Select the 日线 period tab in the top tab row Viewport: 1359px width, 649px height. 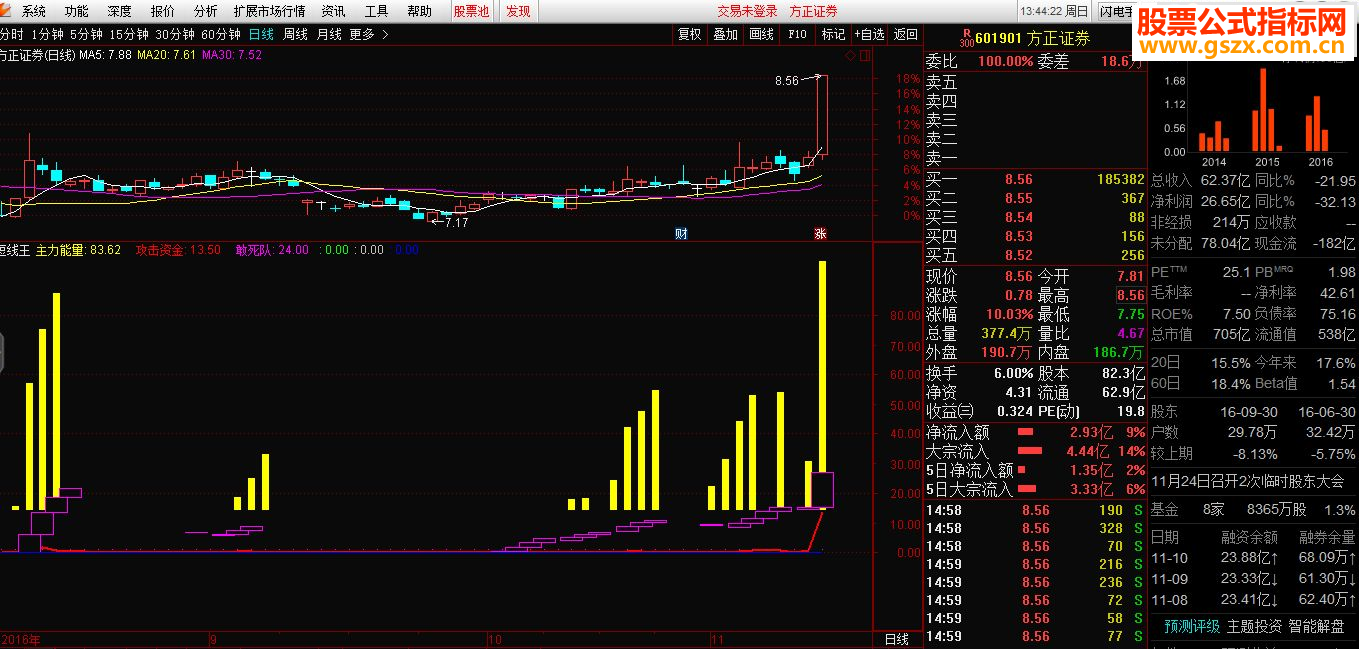261,34
